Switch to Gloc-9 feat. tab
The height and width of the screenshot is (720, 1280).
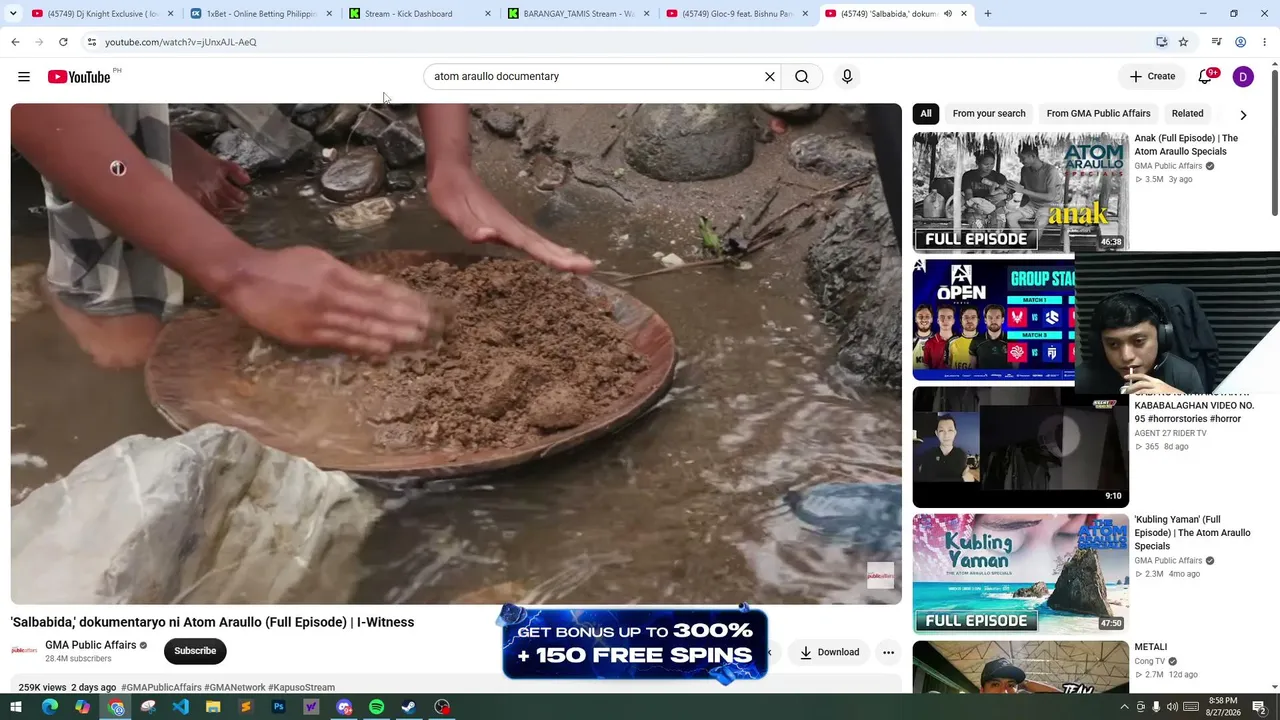point(738,14)
